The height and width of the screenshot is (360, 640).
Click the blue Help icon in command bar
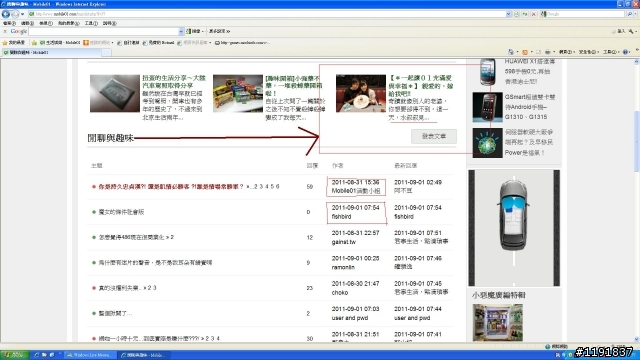[x=626, y=52]
